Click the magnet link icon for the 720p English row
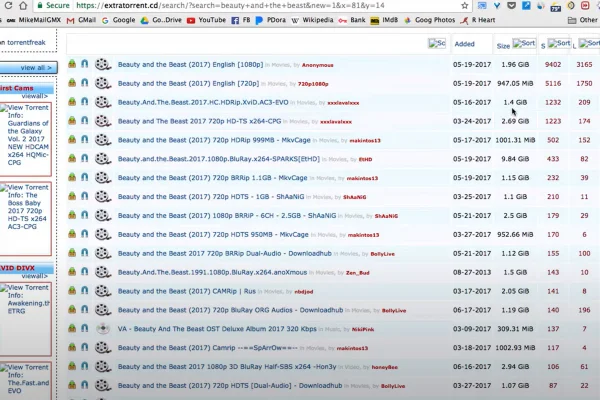Viewport: 600px width, 400px height. pyautogui.click(x=85, y=83)
